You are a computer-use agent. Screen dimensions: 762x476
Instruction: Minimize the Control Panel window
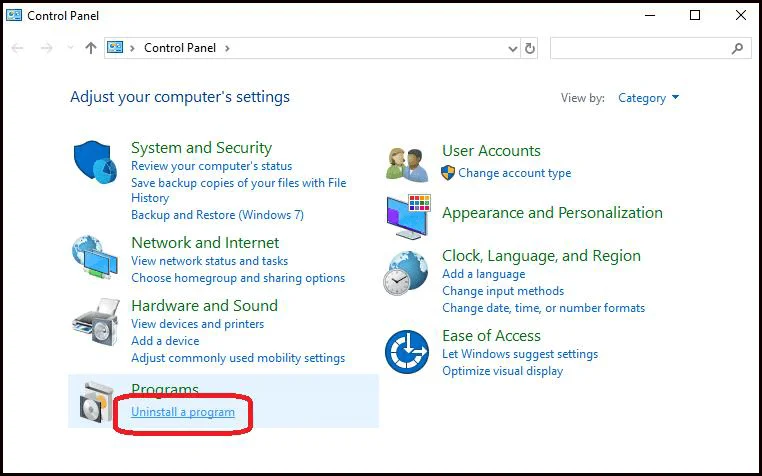coord(650,15)
